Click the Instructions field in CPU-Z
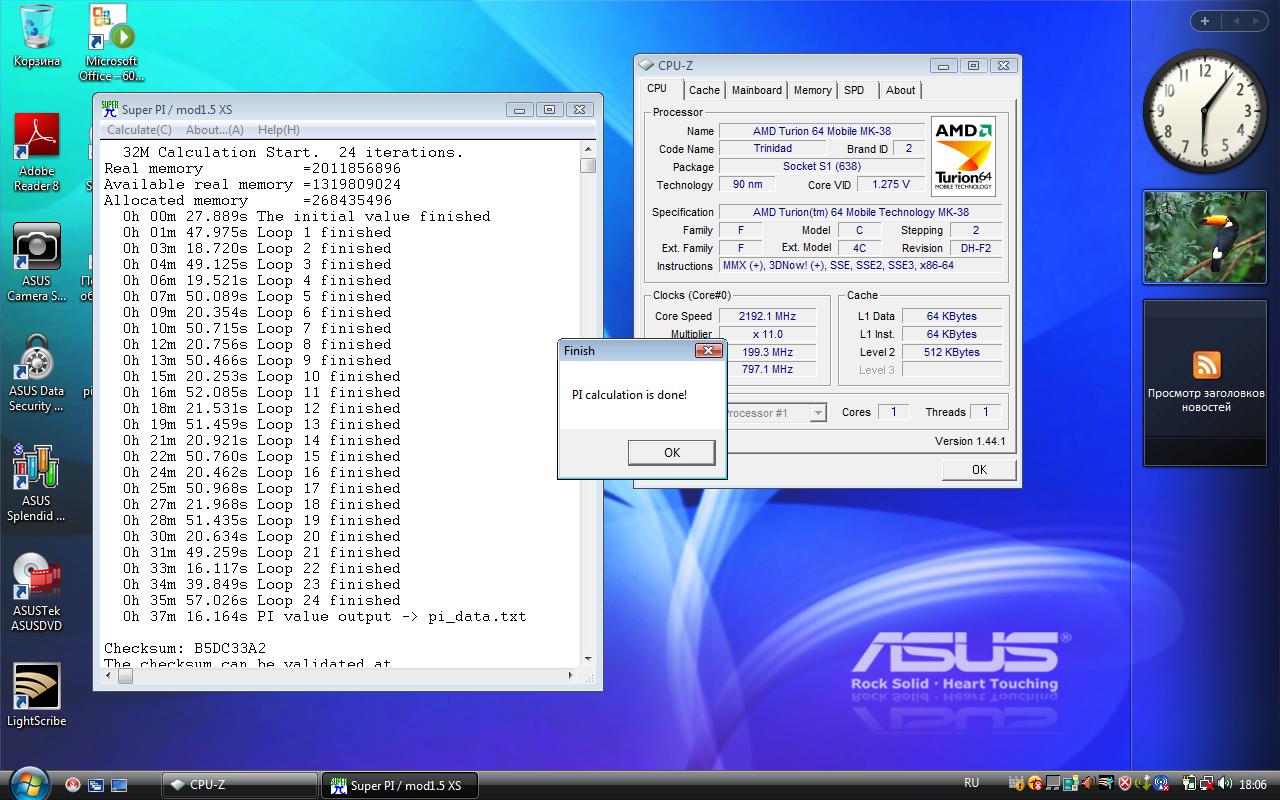 861,266
